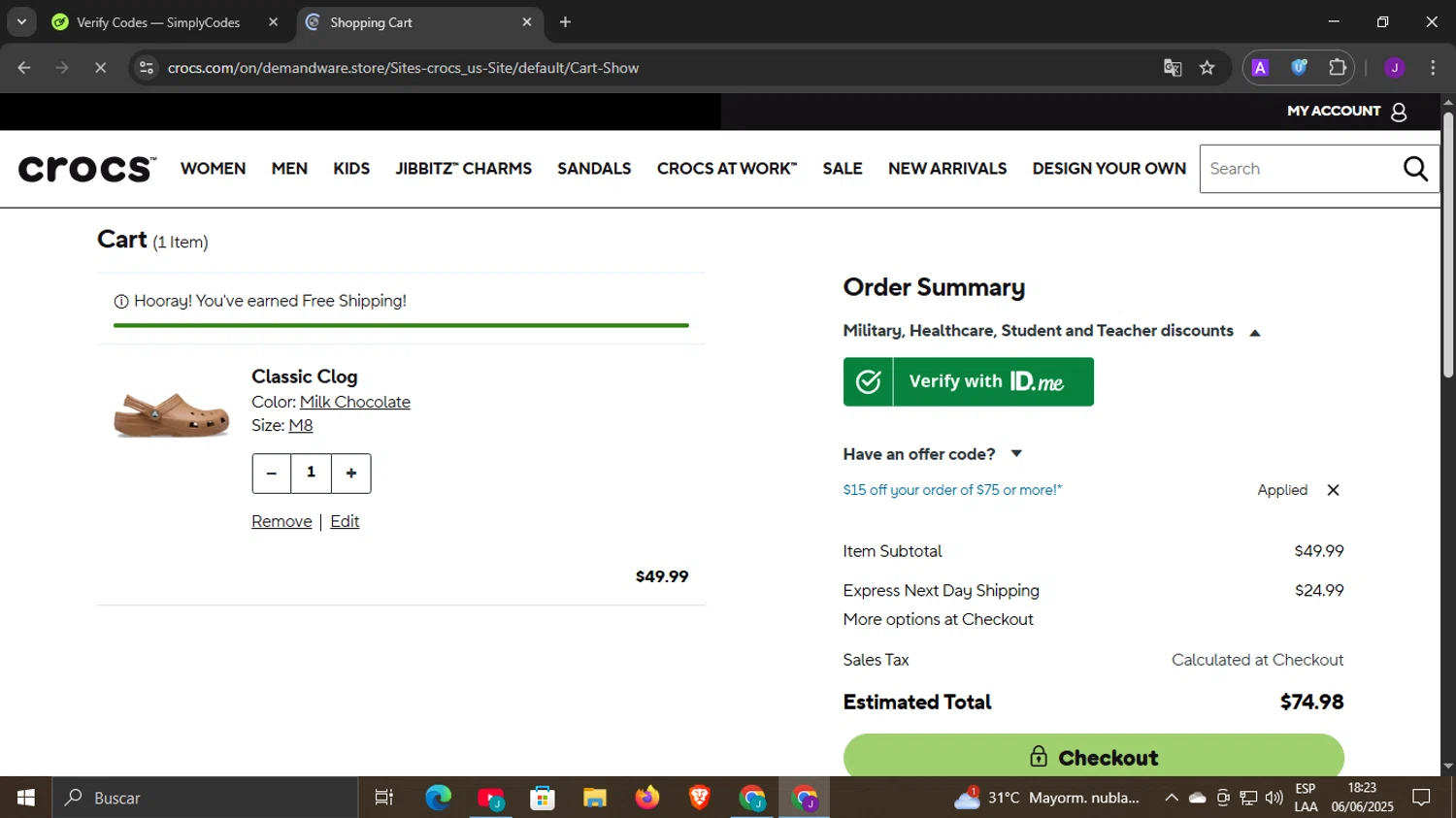This screenshot has height=818, width=1456.
Task: View site information icon in address bar
Action: [147, 68]
